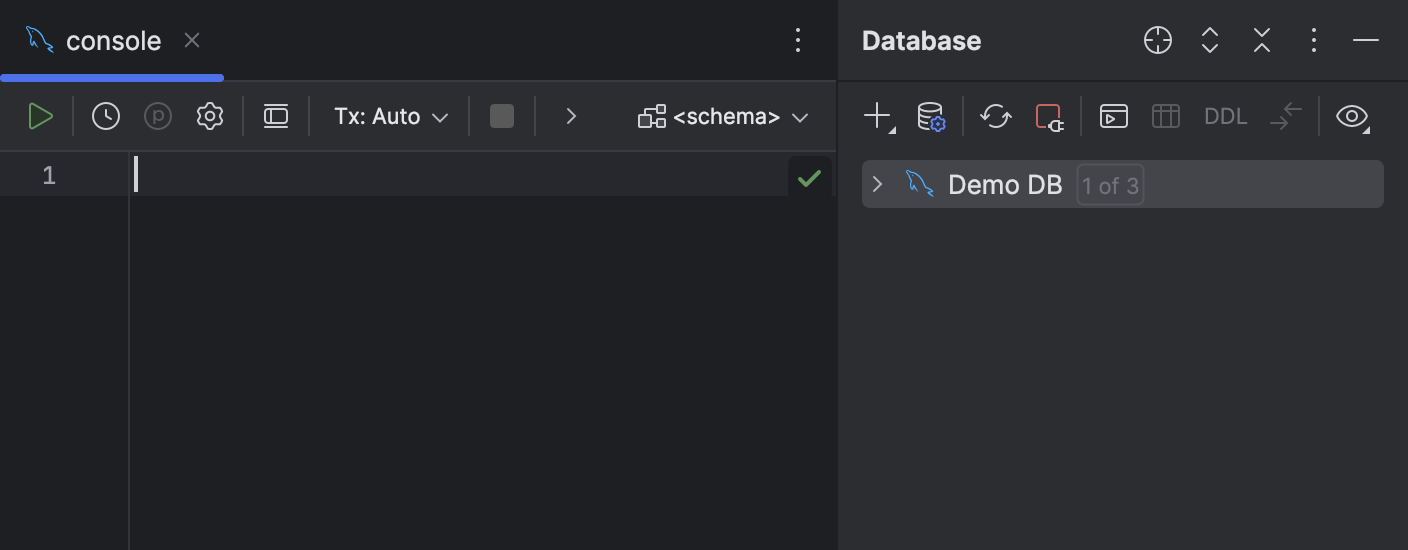Refresh the database tree
The height and width of the screenshot is (550, 1408).
(996, 117)
